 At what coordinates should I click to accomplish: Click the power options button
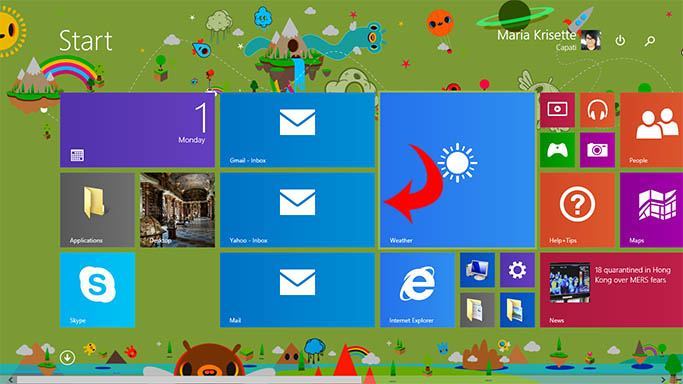click(620, 40)
